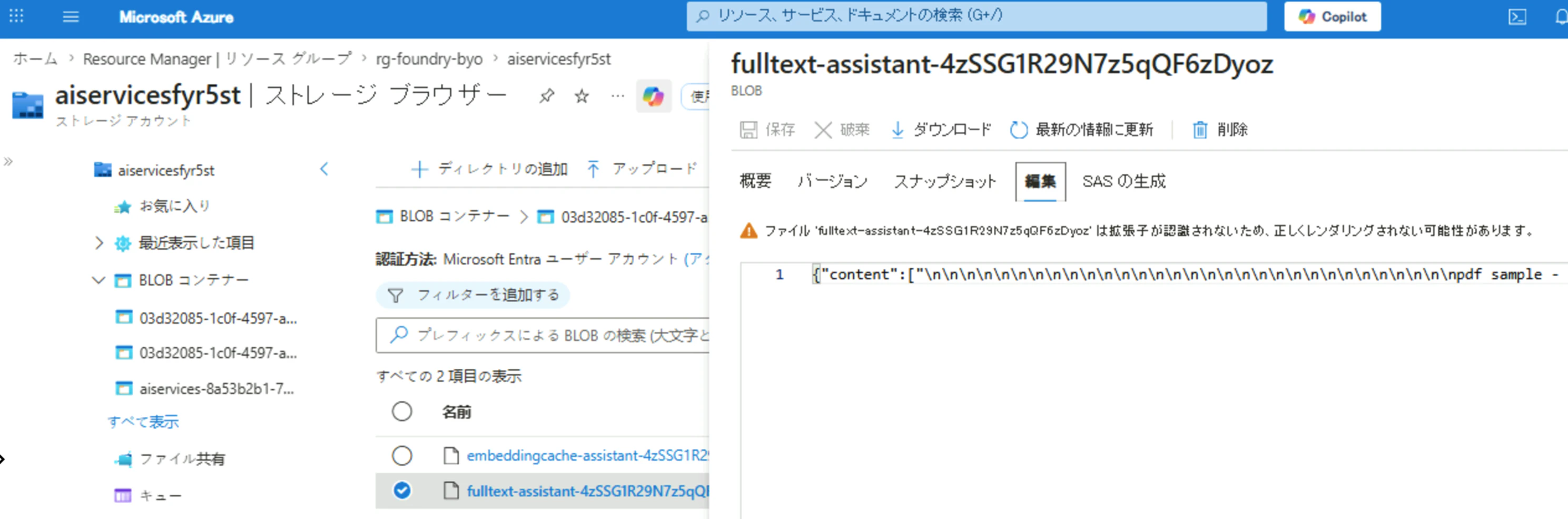This screenshot has height=519, width=1568.
Task: Switch to SAS の生成 tab
Action: (x=1123, y=181)
